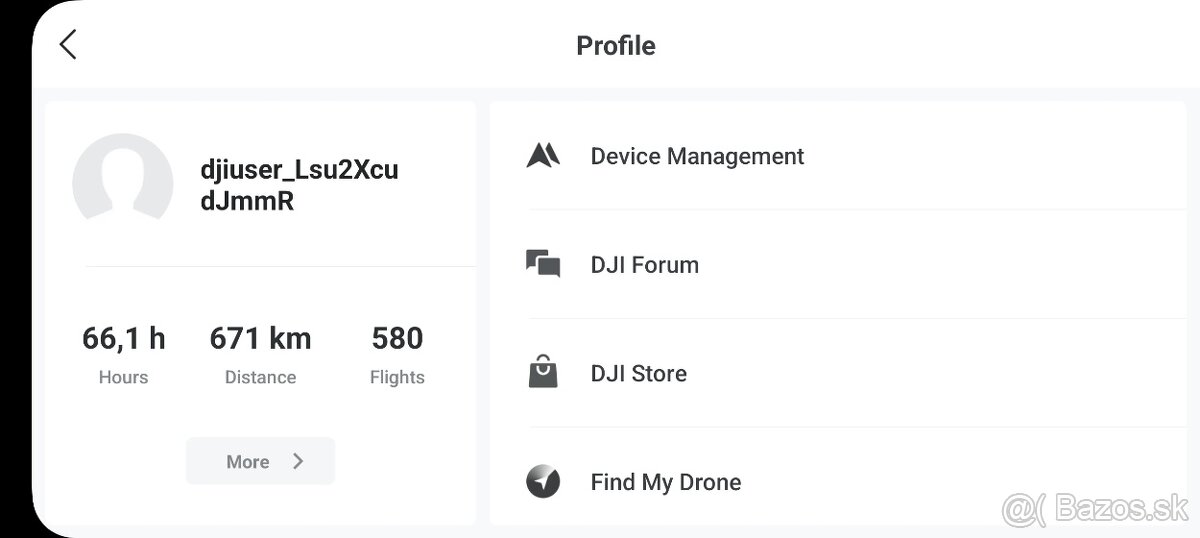The height and width of the screenshot is (538, 1200).
Task: Tap the Distance label
Action: pyautogui.click(x=260, y=377)
